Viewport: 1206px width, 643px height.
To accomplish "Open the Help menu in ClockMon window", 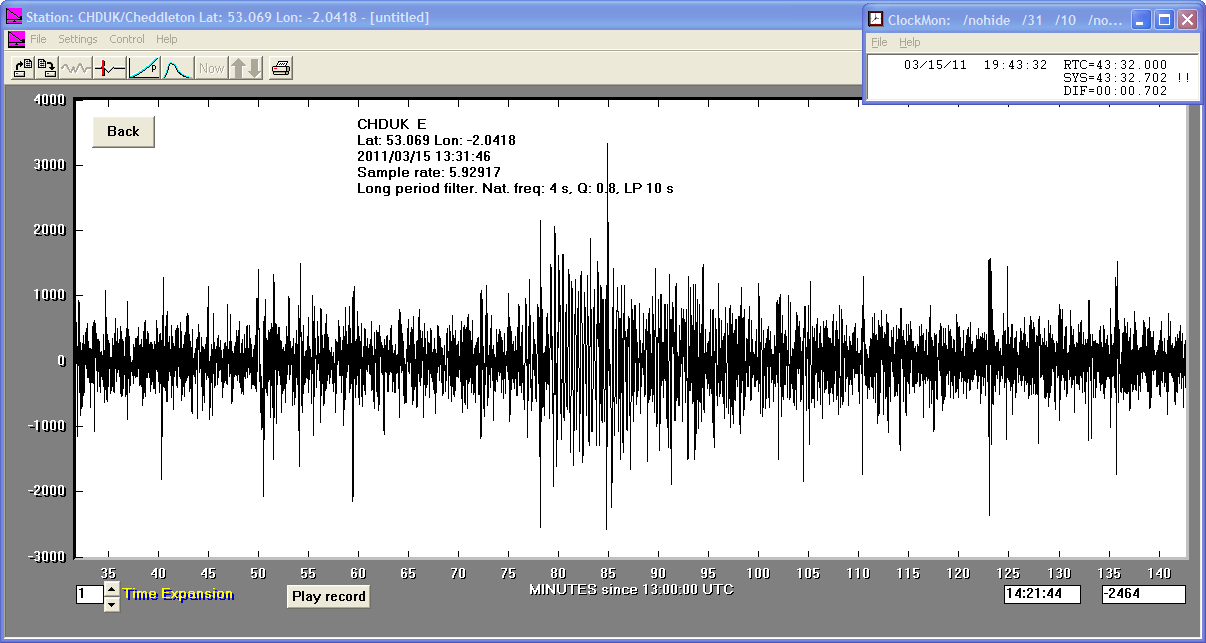I will [910, 42].
